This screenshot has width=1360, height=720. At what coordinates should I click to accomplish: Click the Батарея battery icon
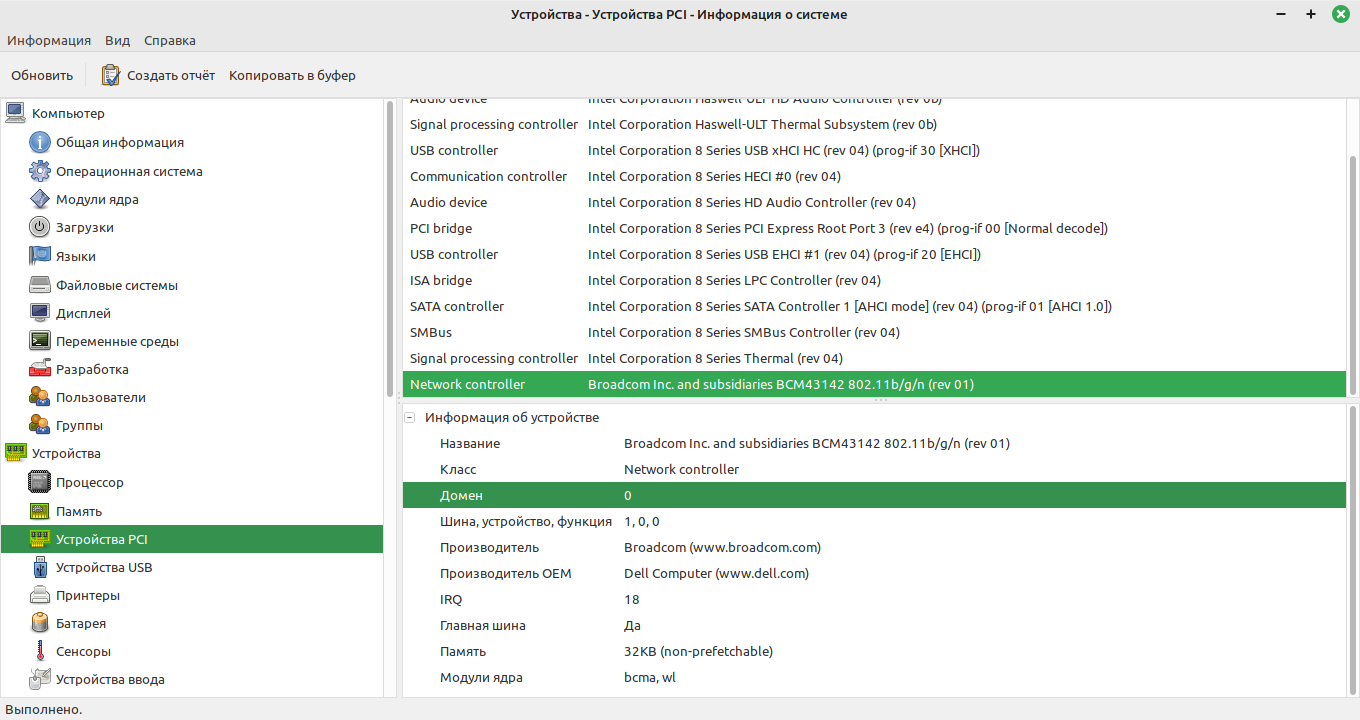pyautogui.click(x=40, y=623)
